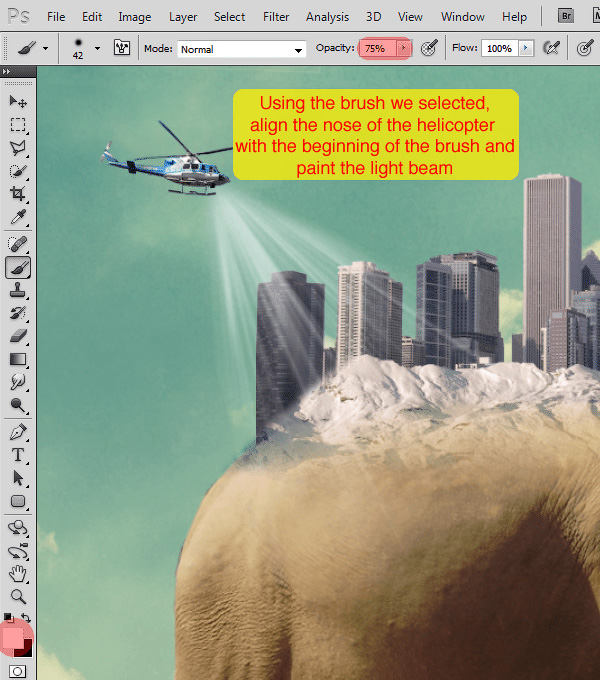Open foreground color picker swatch
600x680 pixels.
[13, 638]
